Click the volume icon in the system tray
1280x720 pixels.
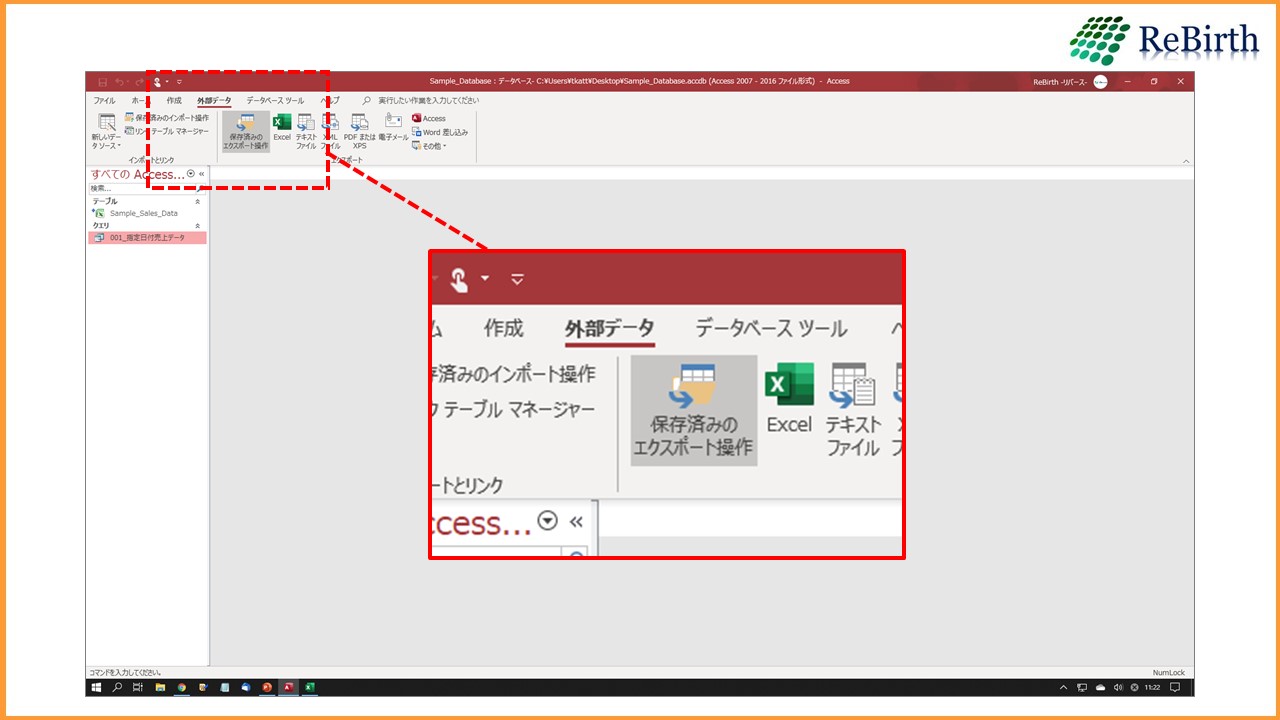pos(1118,688)
